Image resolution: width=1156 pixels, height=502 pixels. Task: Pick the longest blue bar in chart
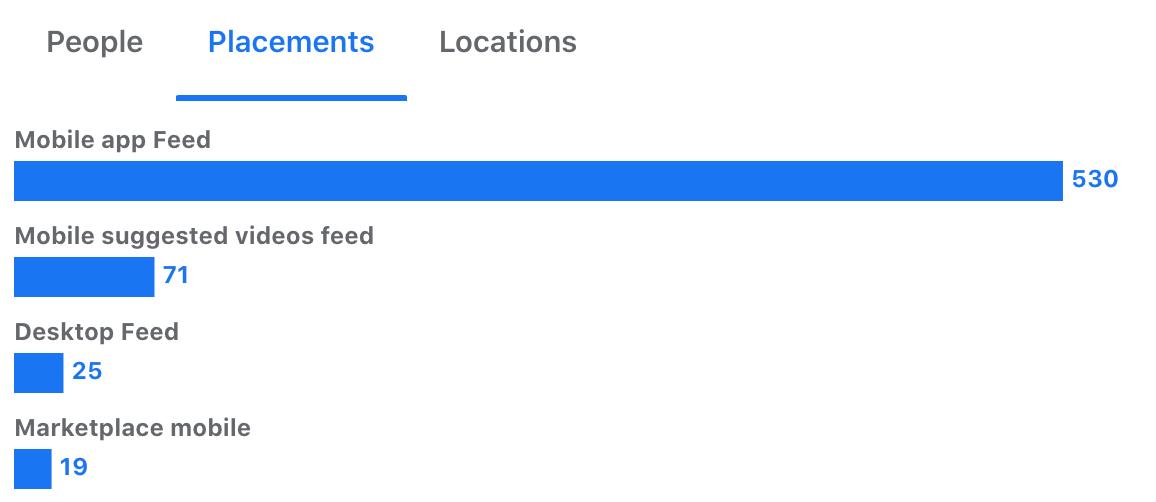click(x=538, y=181)
